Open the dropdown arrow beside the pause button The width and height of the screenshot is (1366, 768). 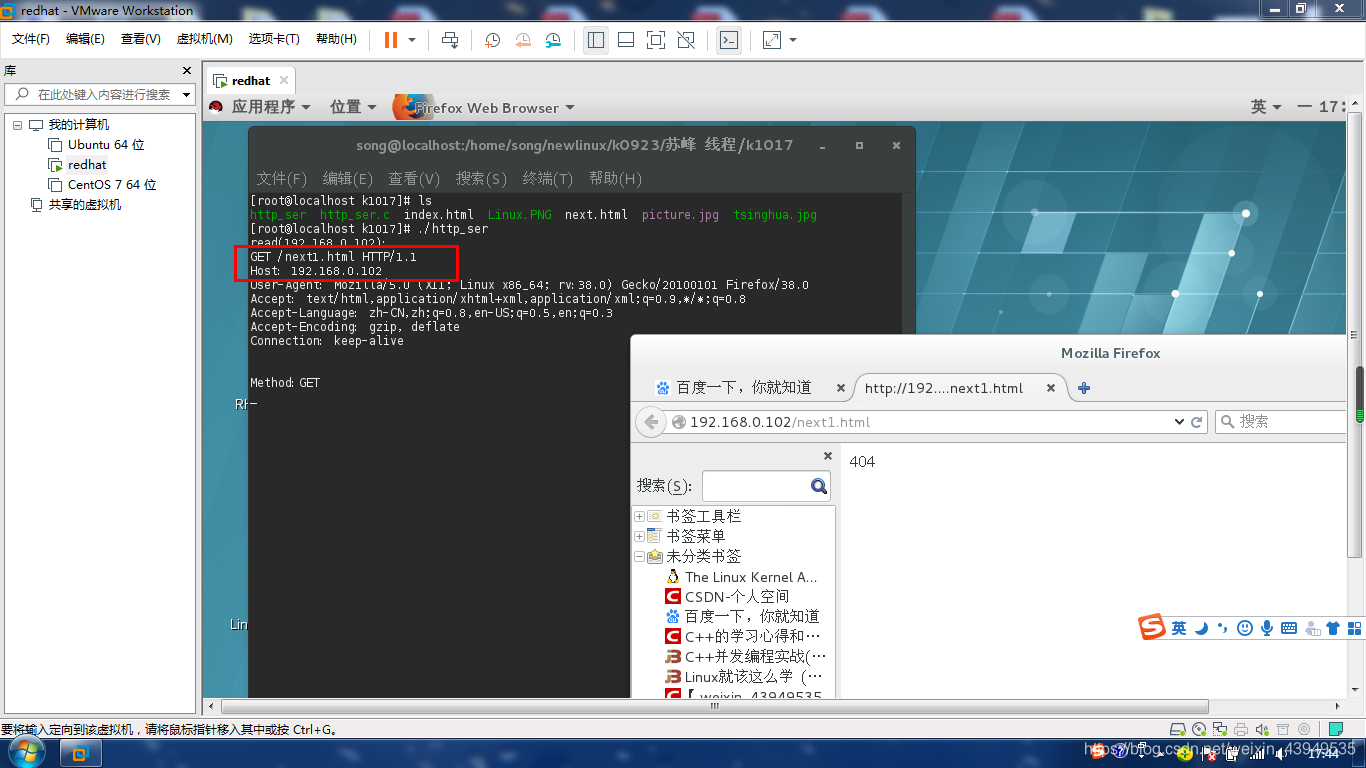(x=412, y=40)
